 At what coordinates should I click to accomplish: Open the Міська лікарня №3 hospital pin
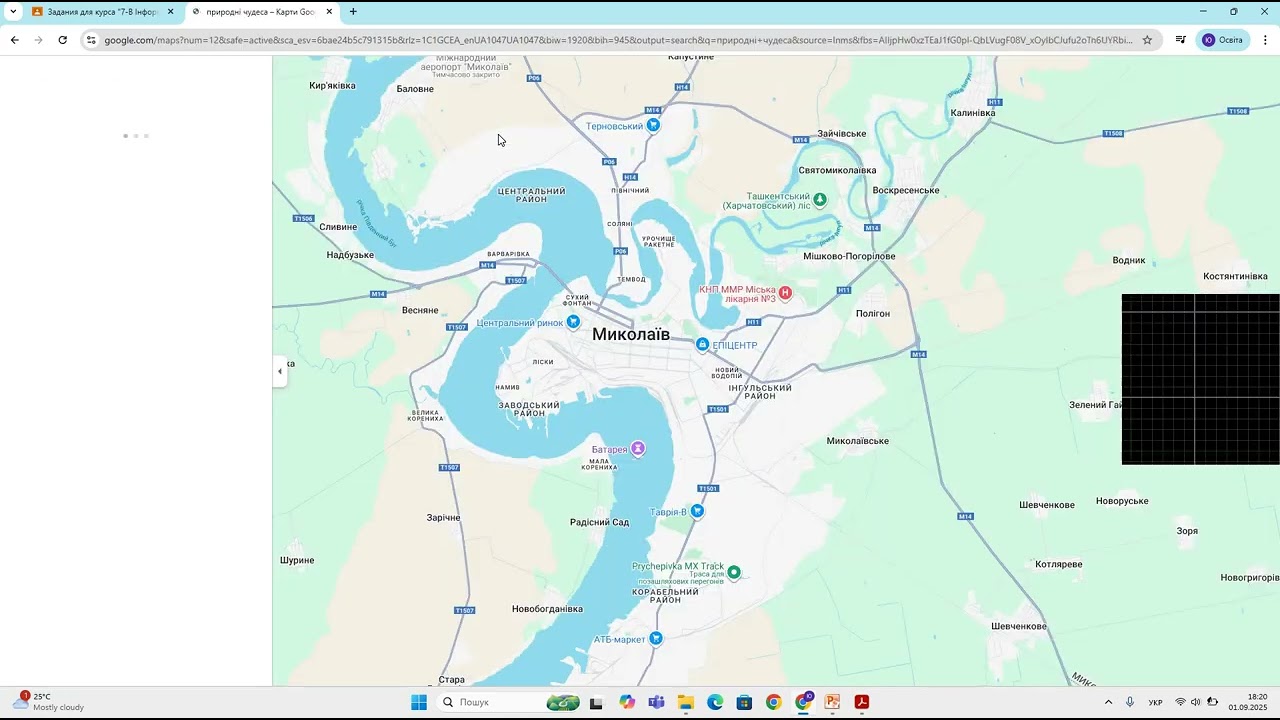[x=785, y=293]
